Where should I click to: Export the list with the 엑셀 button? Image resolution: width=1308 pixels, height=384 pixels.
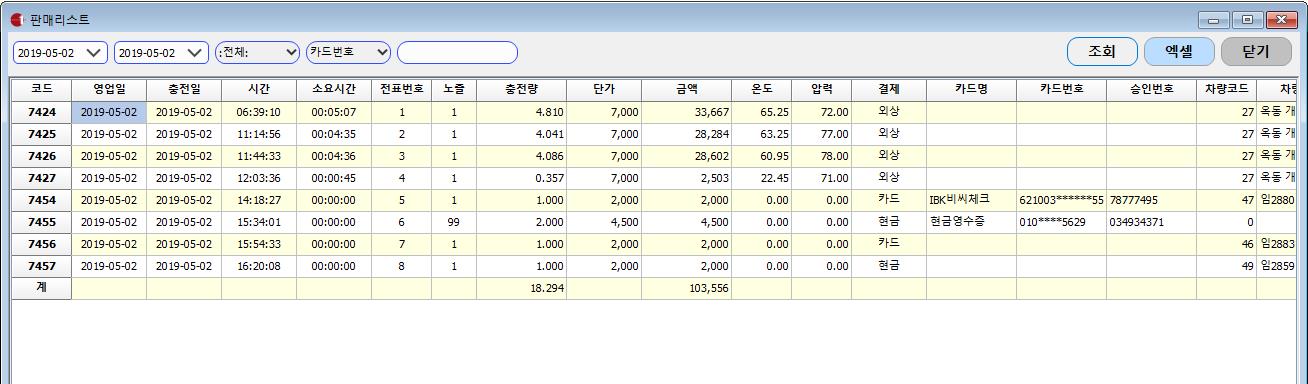1179,52
